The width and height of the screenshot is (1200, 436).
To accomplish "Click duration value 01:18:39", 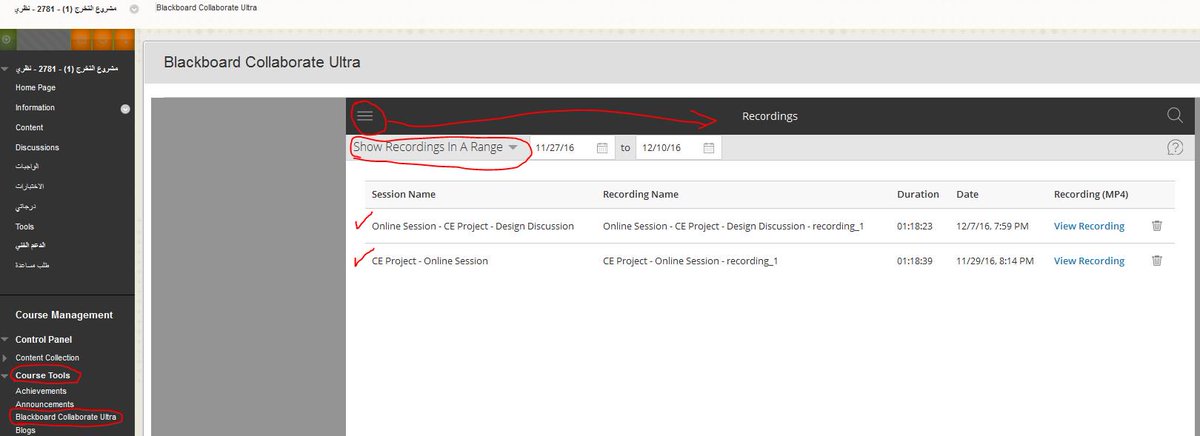I will (915, 261).
